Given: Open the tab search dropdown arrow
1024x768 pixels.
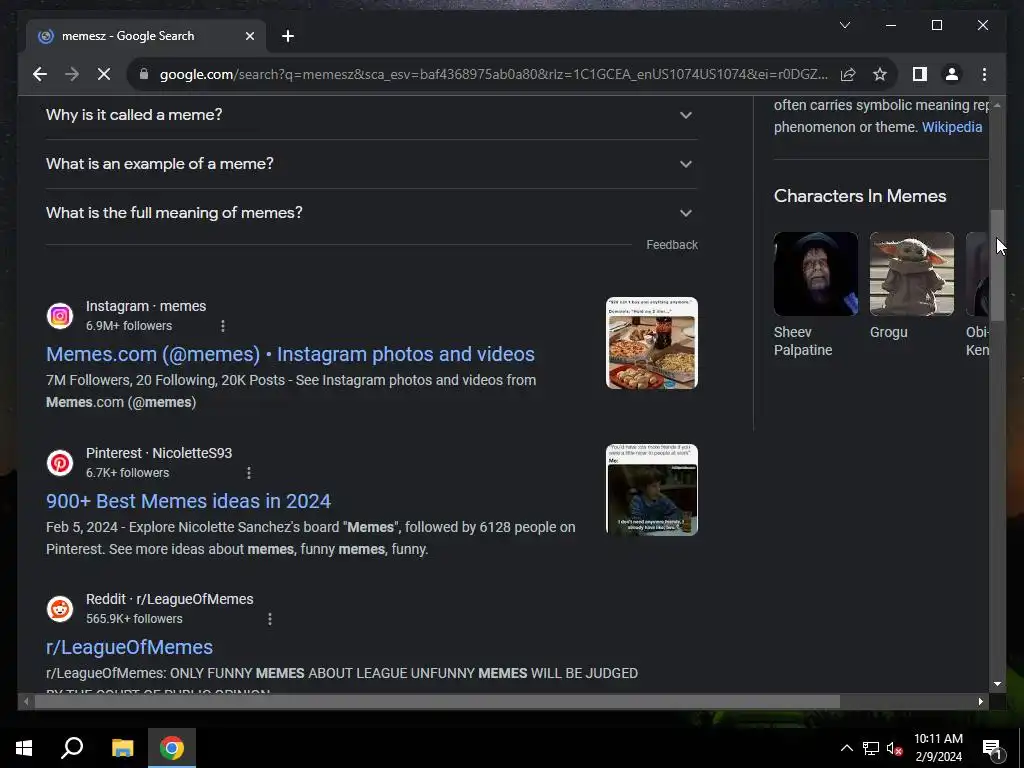Looking at the screenshot, I should point(844,25).
